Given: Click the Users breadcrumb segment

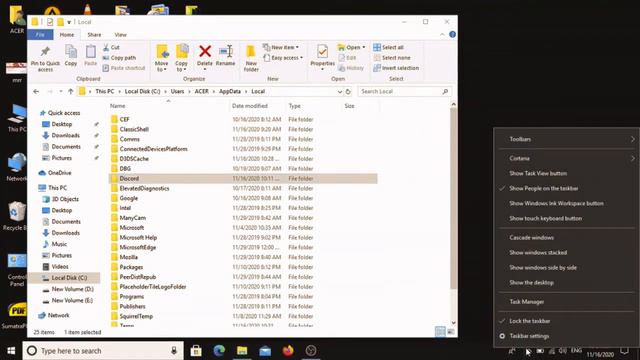Looking at the screenshot, I should [x=178, y=91].
